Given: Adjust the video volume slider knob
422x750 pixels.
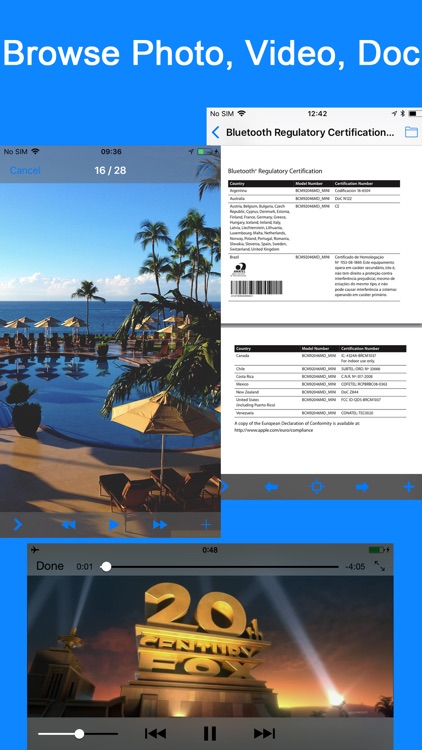Looking at the screenshot, I should (x=79, y=733).
